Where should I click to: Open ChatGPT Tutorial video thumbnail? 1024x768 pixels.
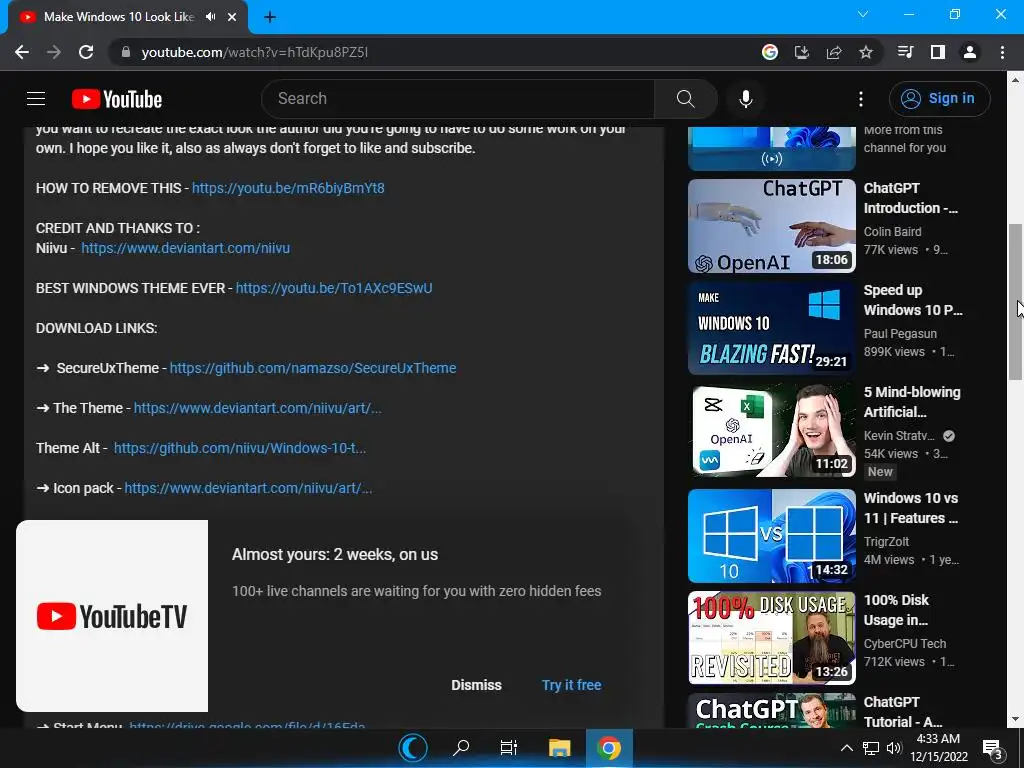click(x=771, y=711)
